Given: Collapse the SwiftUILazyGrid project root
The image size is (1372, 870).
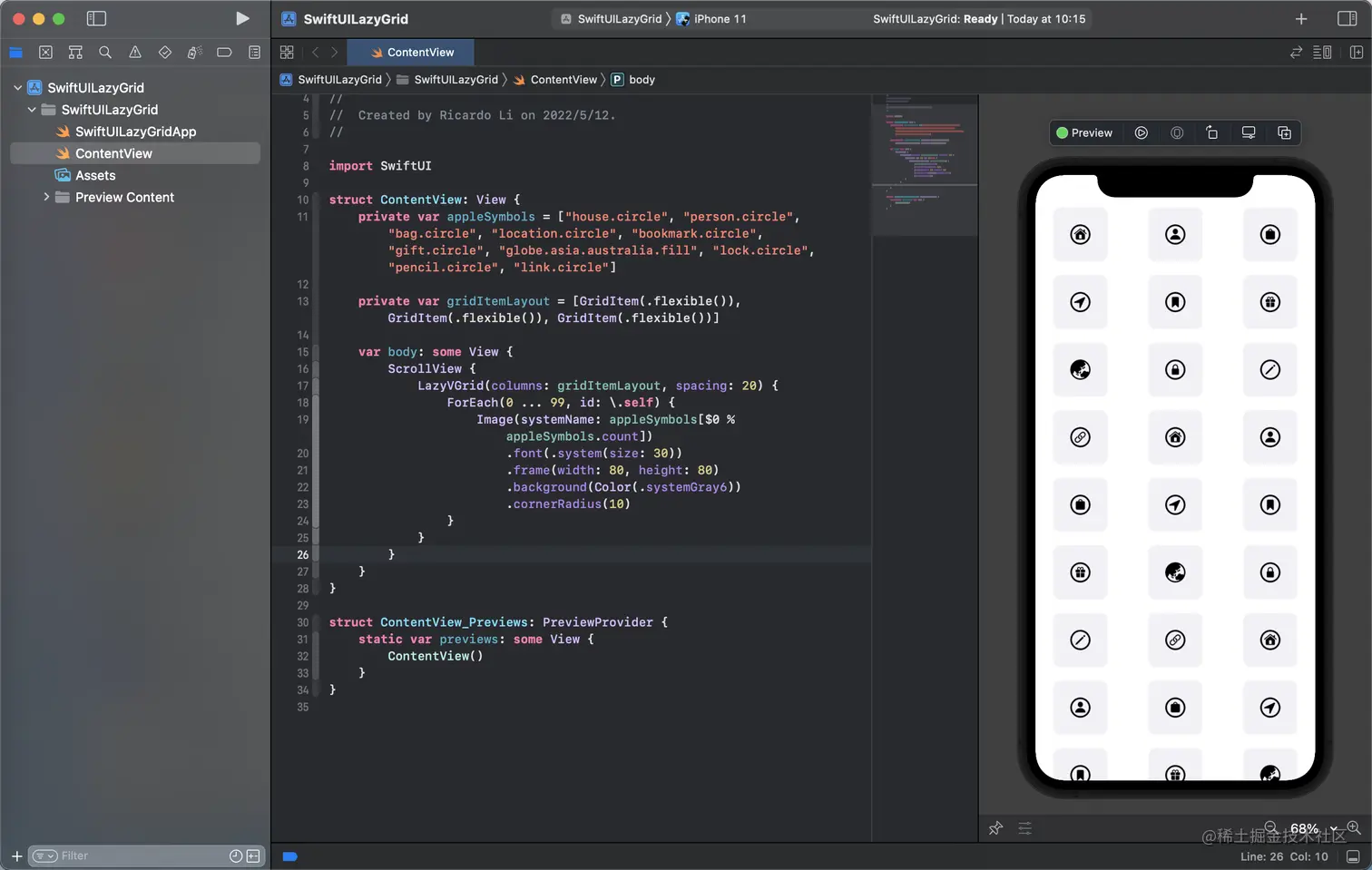Looking at the screenshot, I should tap(17, 88).
